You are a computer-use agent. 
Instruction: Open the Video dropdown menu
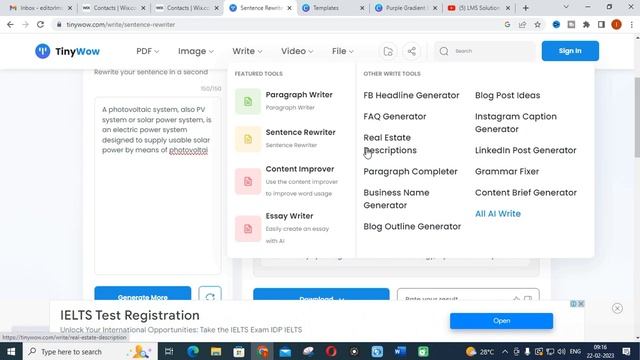coord(297,51)
